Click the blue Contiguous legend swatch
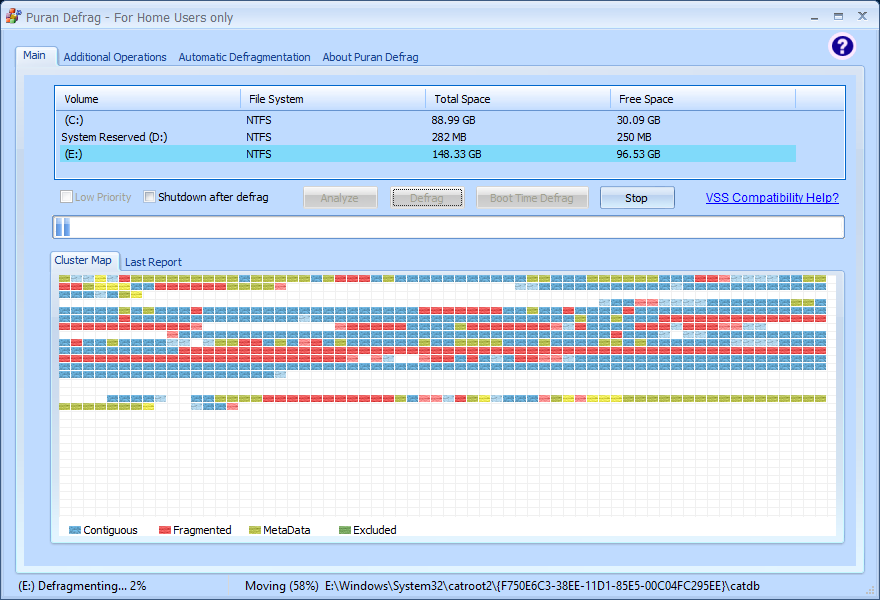The height and width of the screenshot is (600, 880). point(75,530)
